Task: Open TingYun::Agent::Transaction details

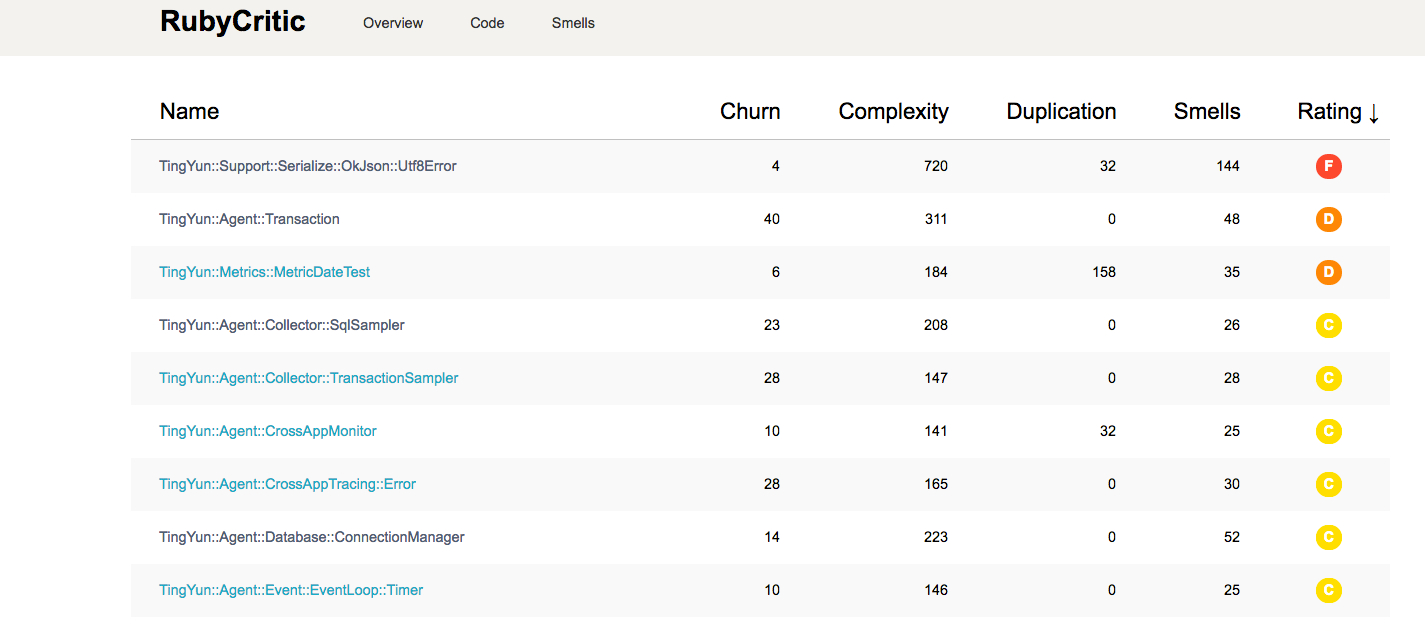Action: tap(249, 219)
